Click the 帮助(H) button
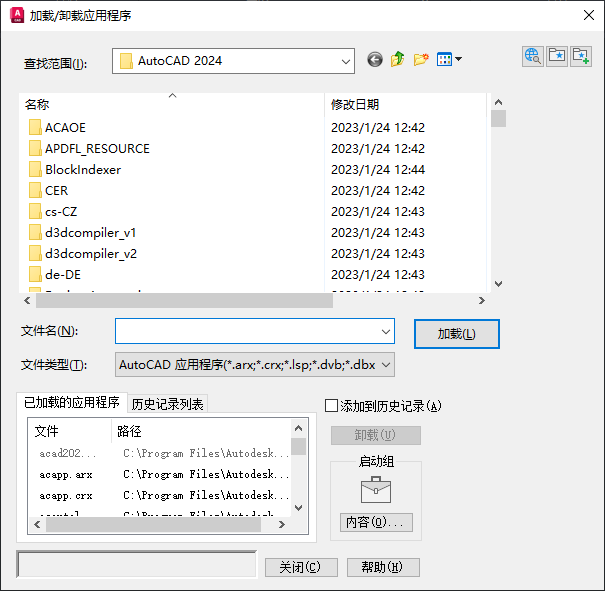The image size is (605, 591). [x=383, y=567]
